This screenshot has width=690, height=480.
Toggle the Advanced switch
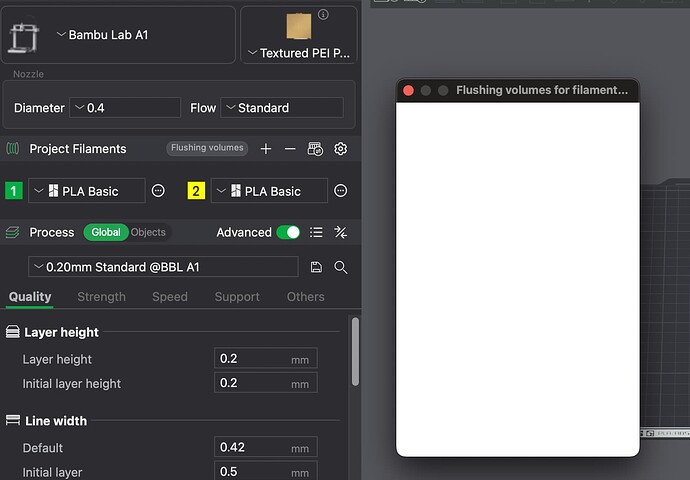pos(288,232)
